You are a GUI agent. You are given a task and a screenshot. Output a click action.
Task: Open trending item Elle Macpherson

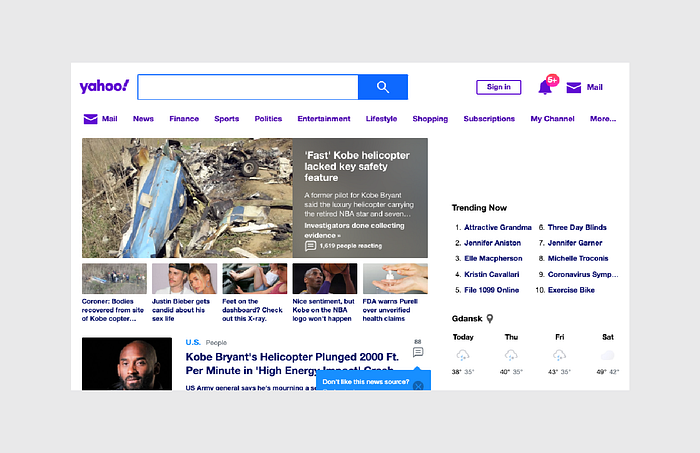(x=493, y=258)
